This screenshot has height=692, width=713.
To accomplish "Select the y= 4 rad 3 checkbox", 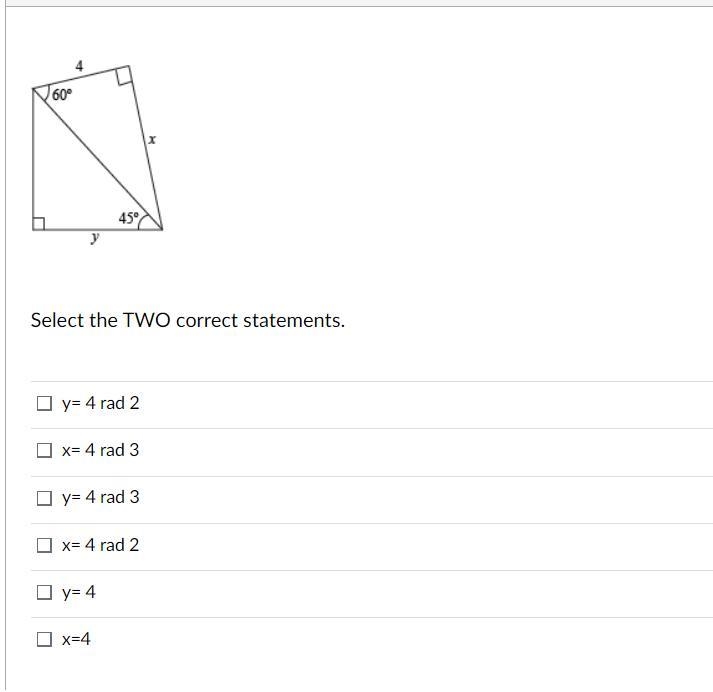I will tap(44, 498).
